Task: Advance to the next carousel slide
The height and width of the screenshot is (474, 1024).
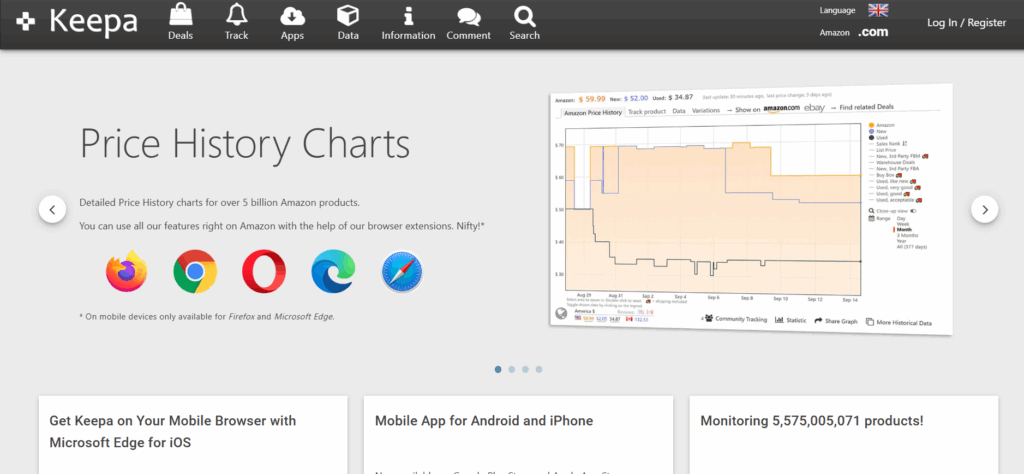Action: coord(984,210)
